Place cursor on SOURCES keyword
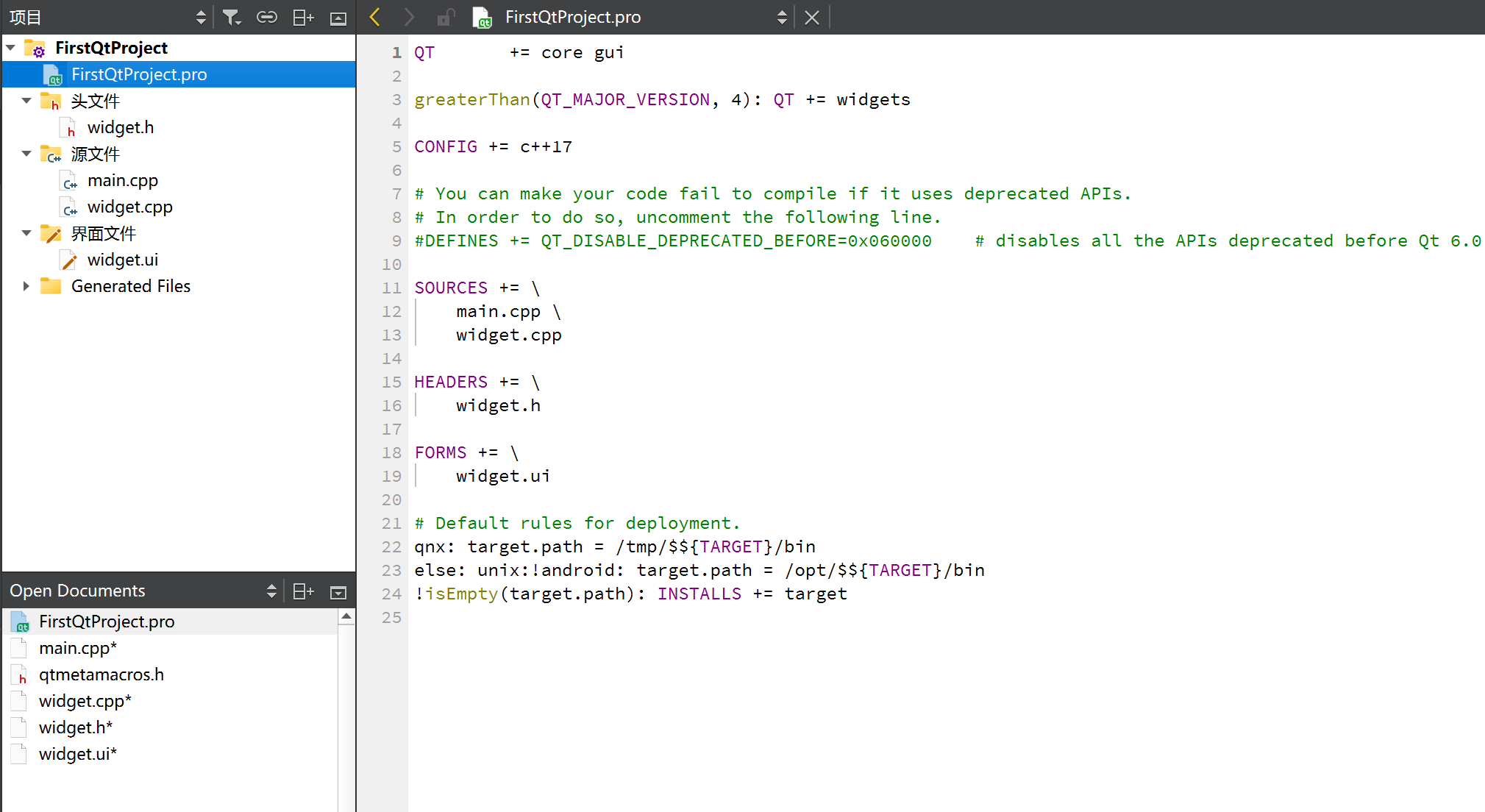1485x812 pixels. [x=451, y=288]
